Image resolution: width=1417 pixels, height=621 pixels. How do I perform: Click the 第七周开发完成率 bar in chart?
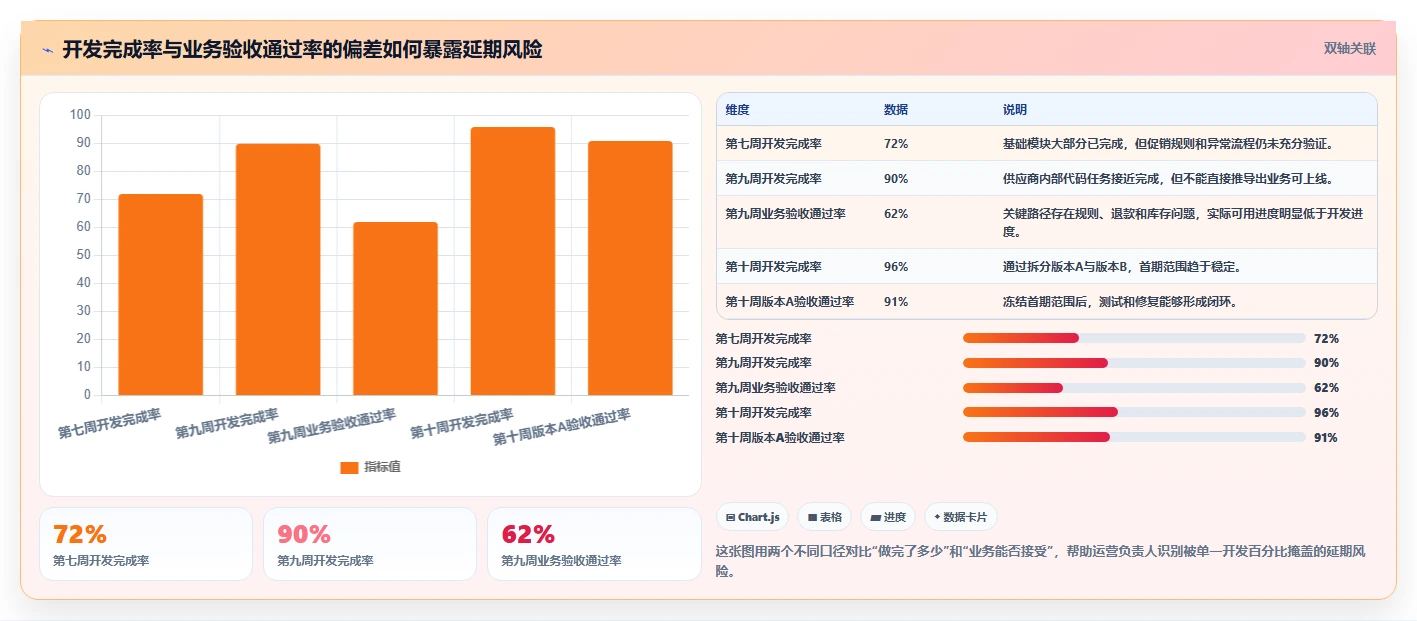coord(161,294)
